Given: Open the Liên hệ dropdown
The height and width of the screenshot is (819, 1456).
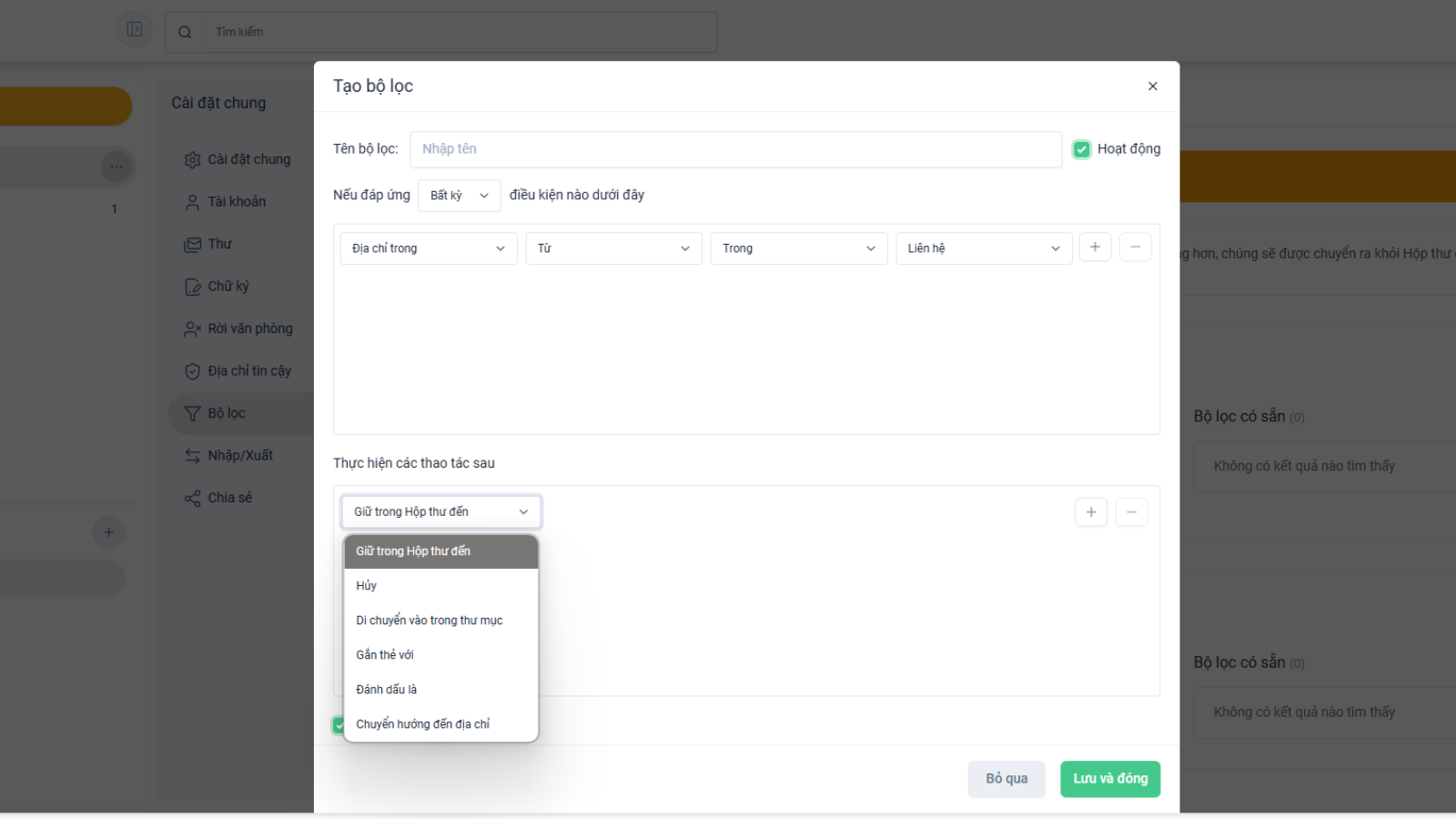Looking at the screenshot, I should 984,248.
